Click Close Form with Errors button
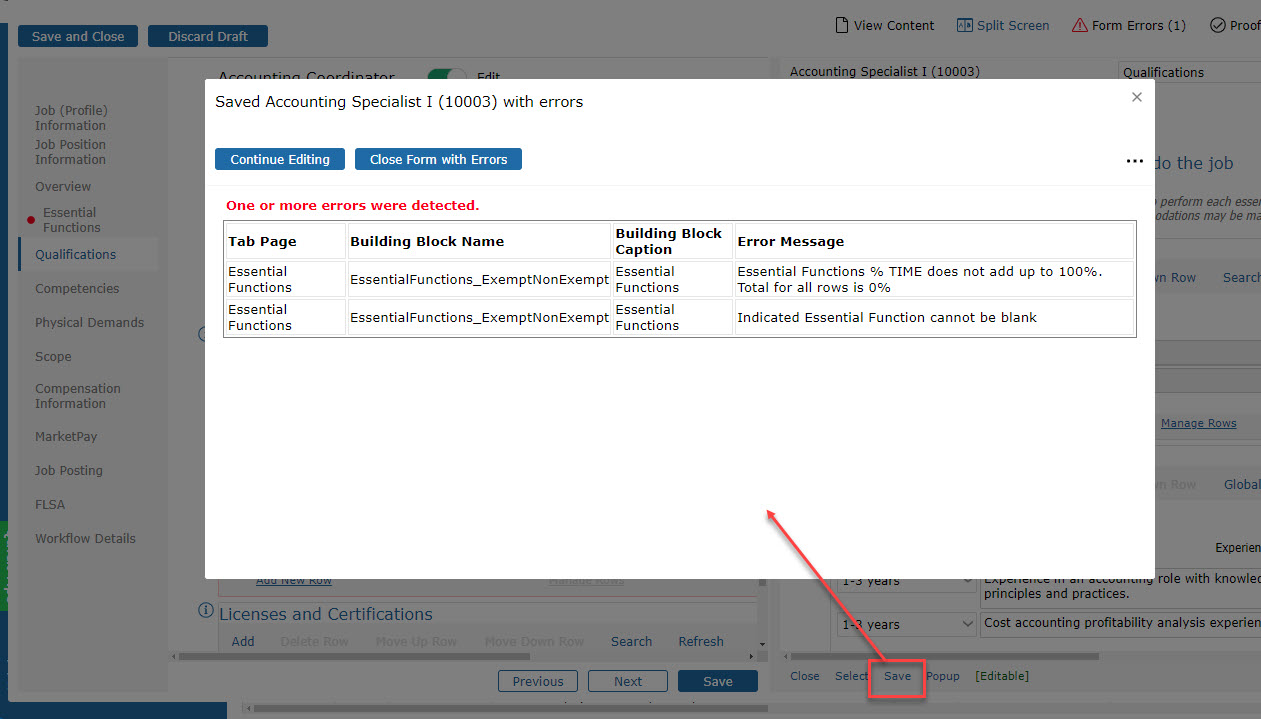 tap(438, 159)
